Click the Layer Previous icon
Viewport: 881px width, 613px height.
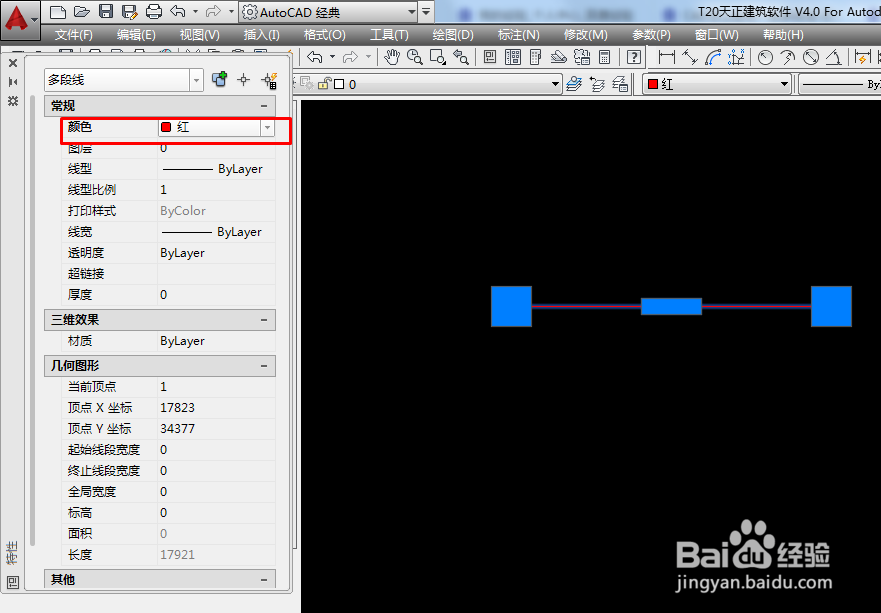click(597, 84)
